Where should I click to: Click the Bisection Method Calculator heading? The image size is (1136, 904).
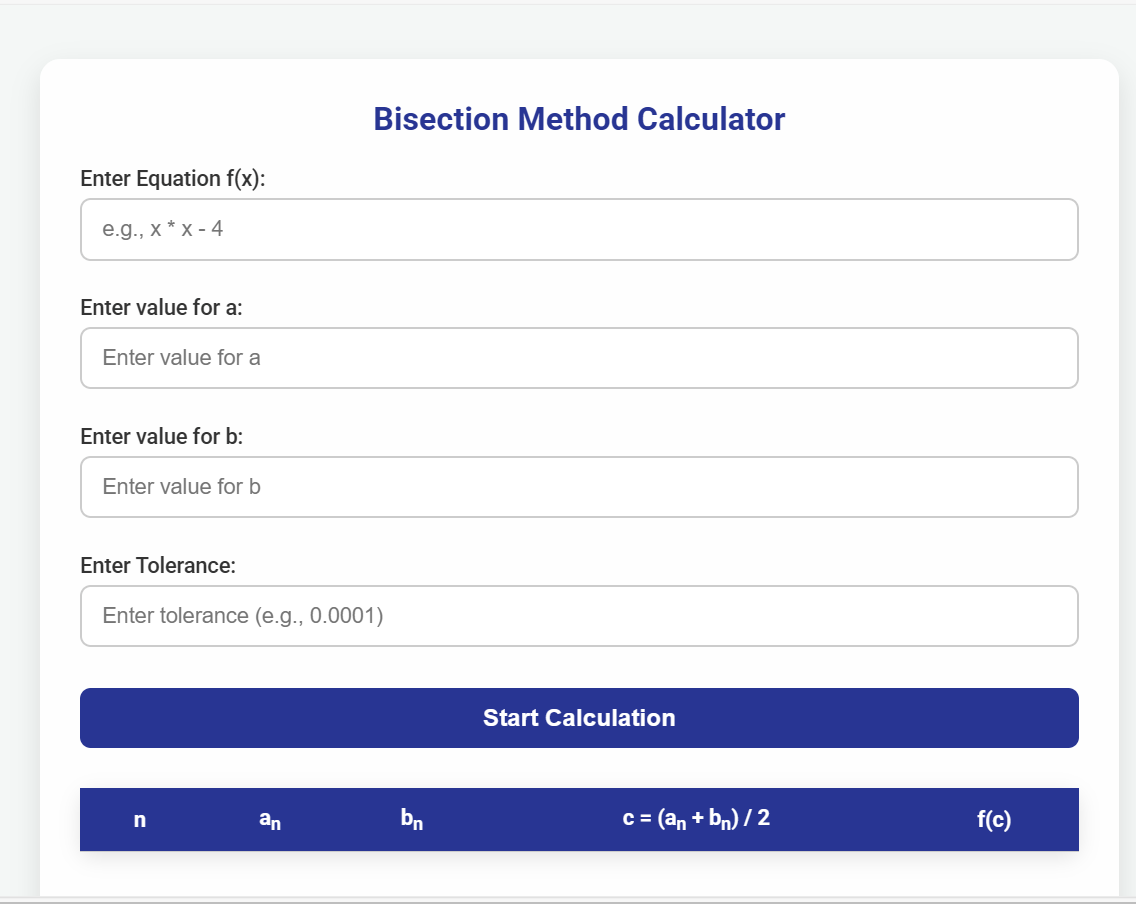(579, 120)
